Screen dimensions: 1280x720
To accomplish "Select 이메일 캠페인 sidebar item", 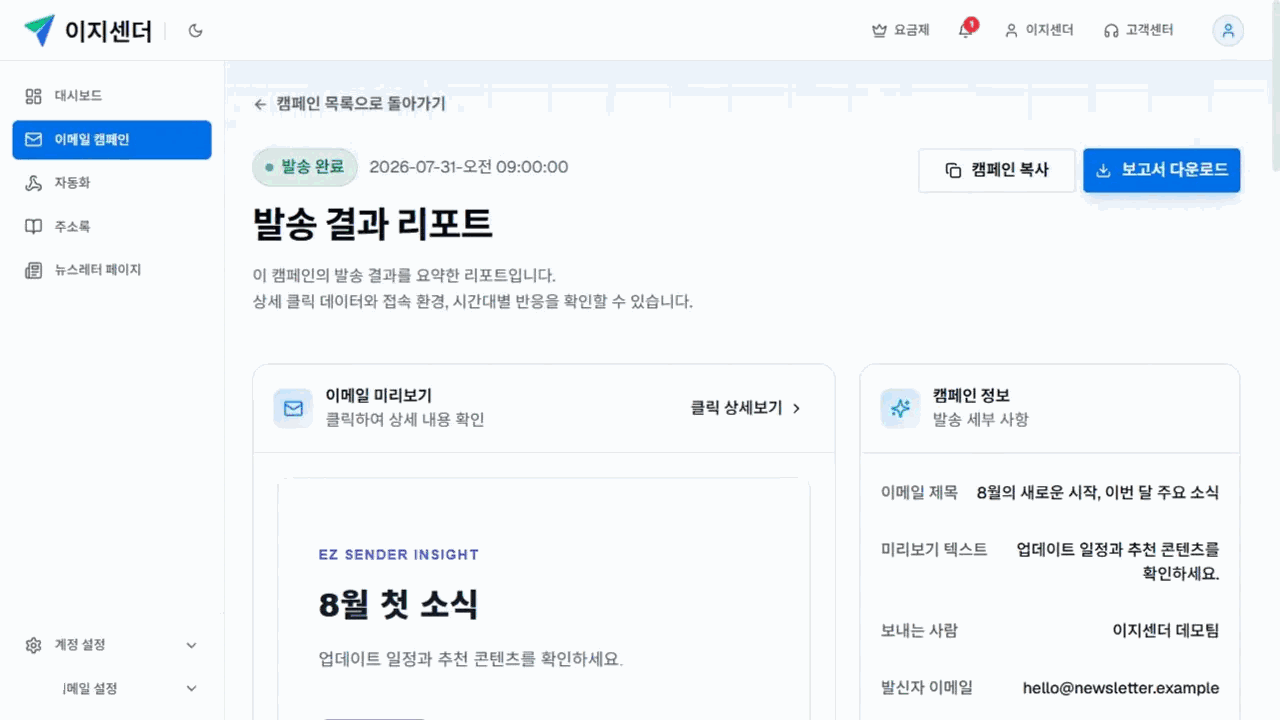I will (x=112, y=140).
